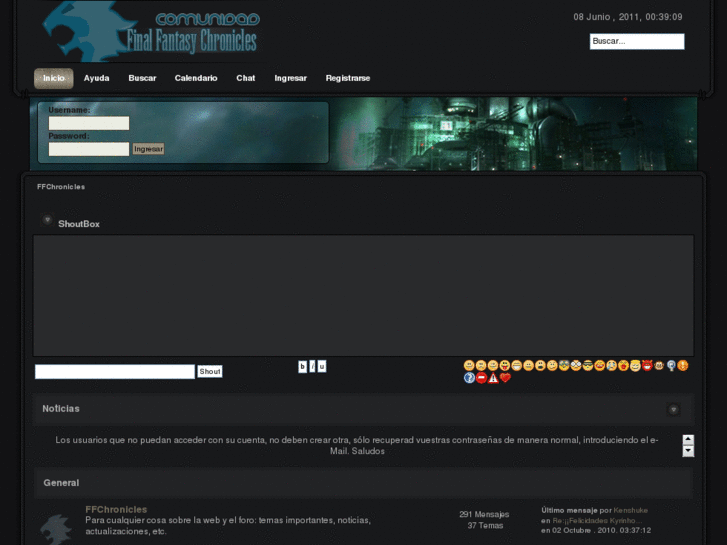This screenshot has width=727, height=545.
Task: Insert the smiley with colored nerd glasses
Action: [x=564, y=365]
